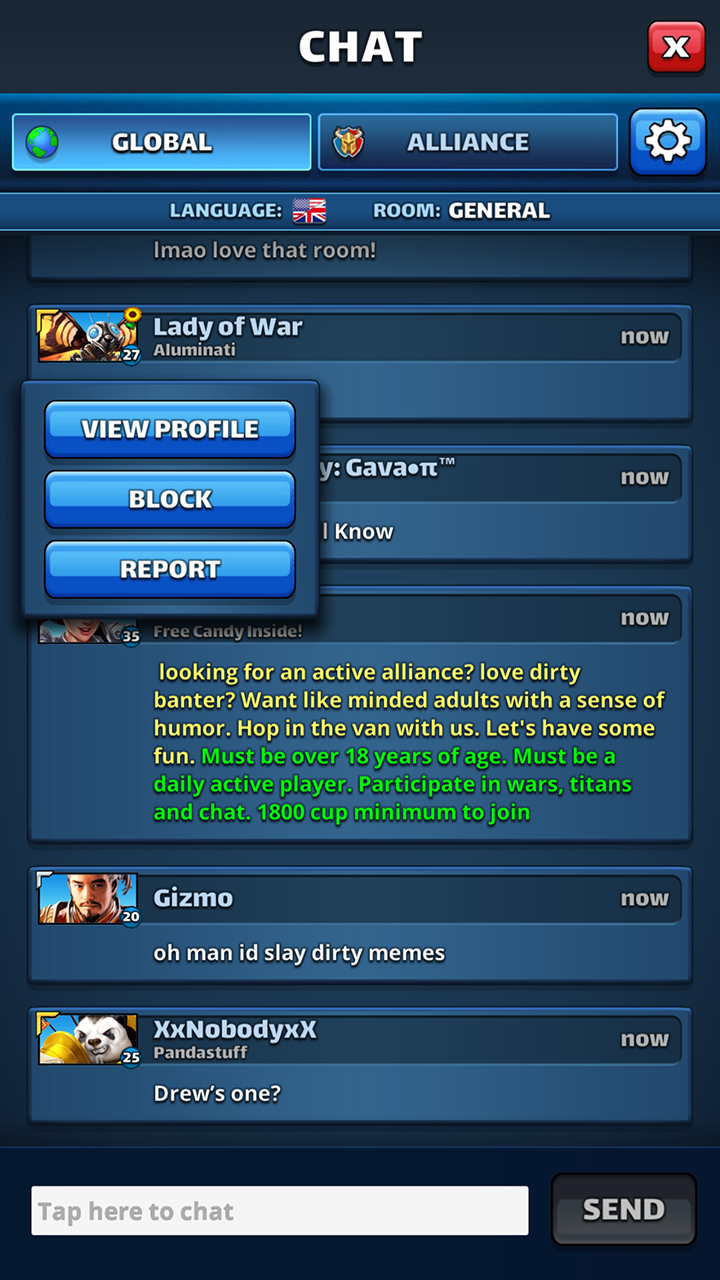Tap the XxNobodyxX player name
The width and height of the screenshot is (720, 1280).
[235, 1029]
